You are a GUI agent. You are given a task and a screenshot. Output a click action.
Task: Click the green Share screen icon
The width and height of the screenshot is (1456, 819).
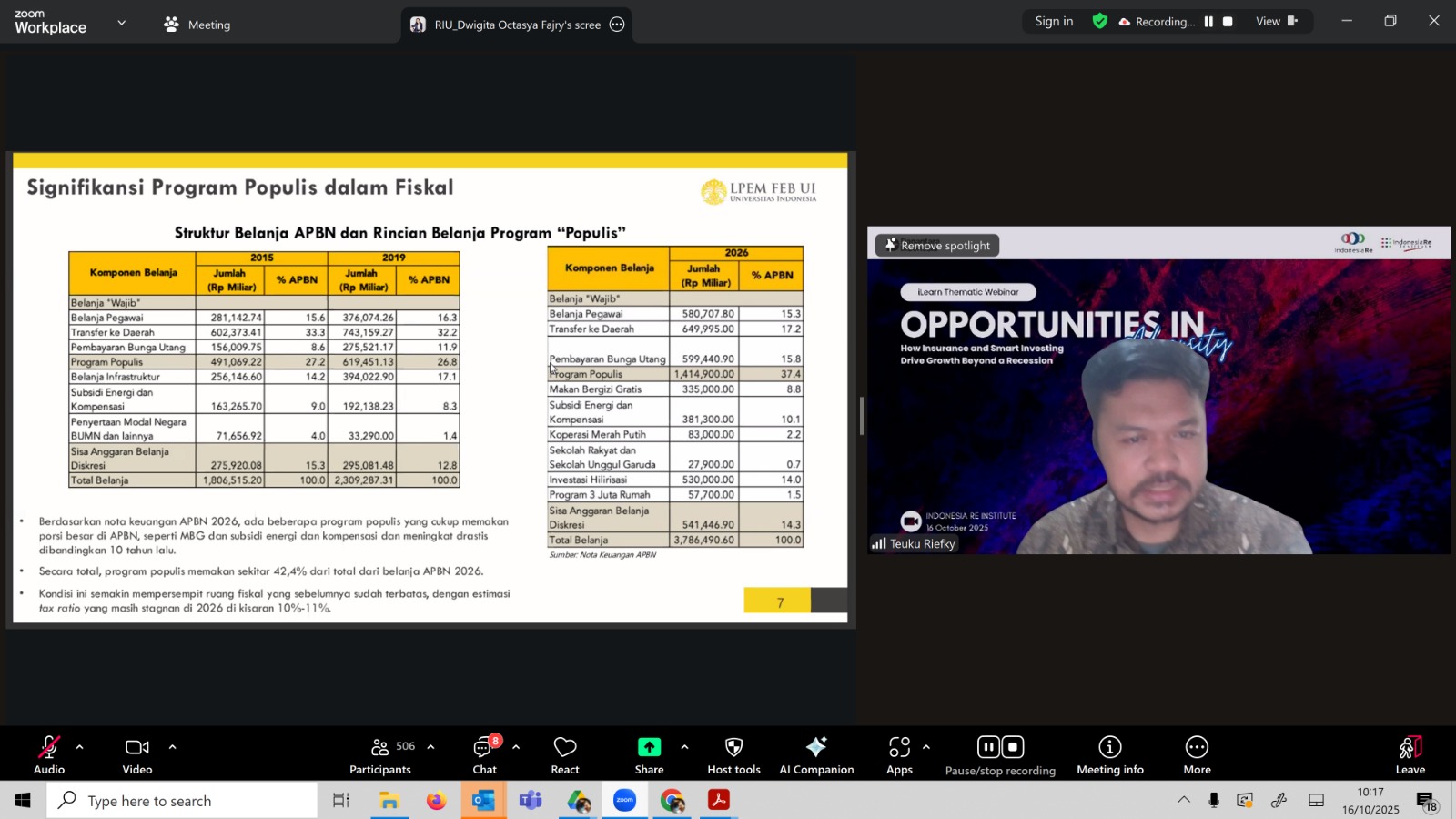pyautogui.click(x=649, y=748)
